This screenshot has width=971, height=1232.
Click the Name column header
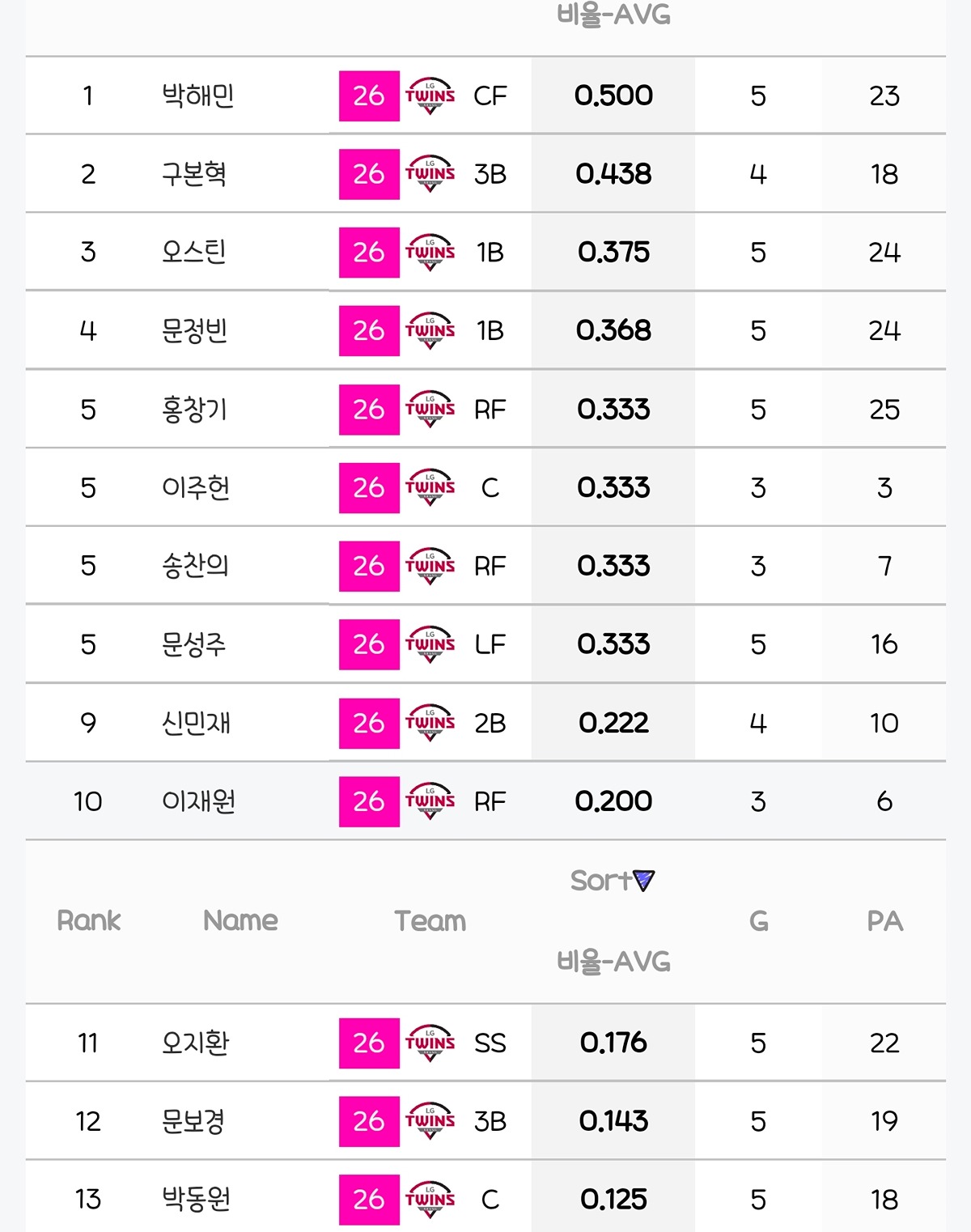coord(240,920)
